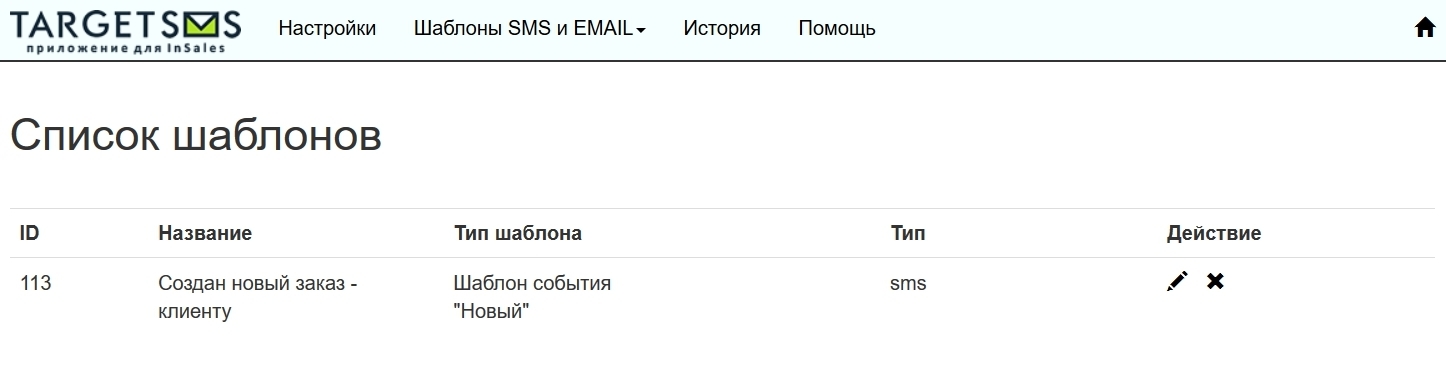1446x379 pixels.
Task: Click the Тип column header
Action: (908, 233)
